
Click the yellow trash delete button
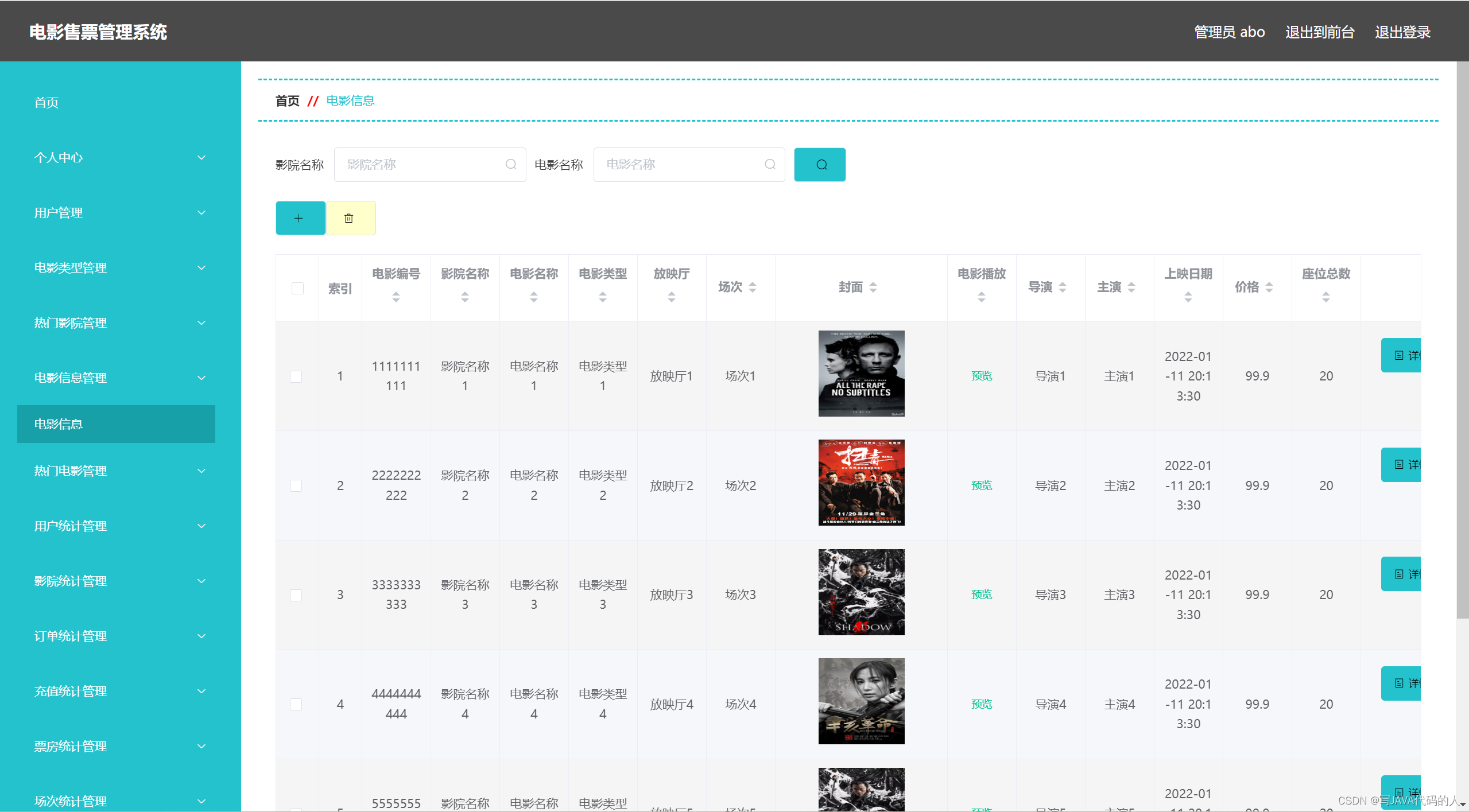point(351,218)
